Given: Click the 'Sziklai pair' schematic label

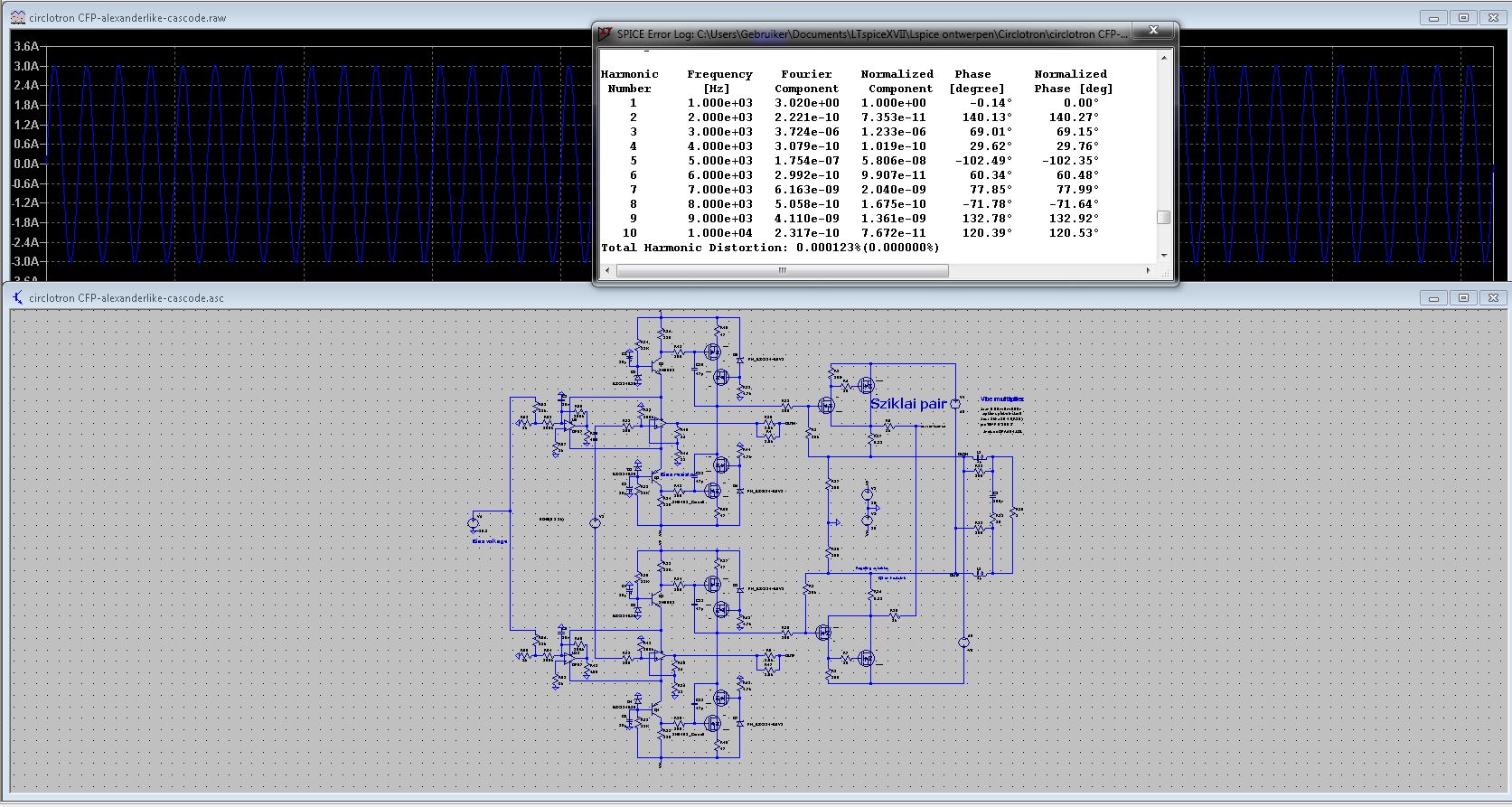Looking at the screenshot, I should tap(908, 404).
